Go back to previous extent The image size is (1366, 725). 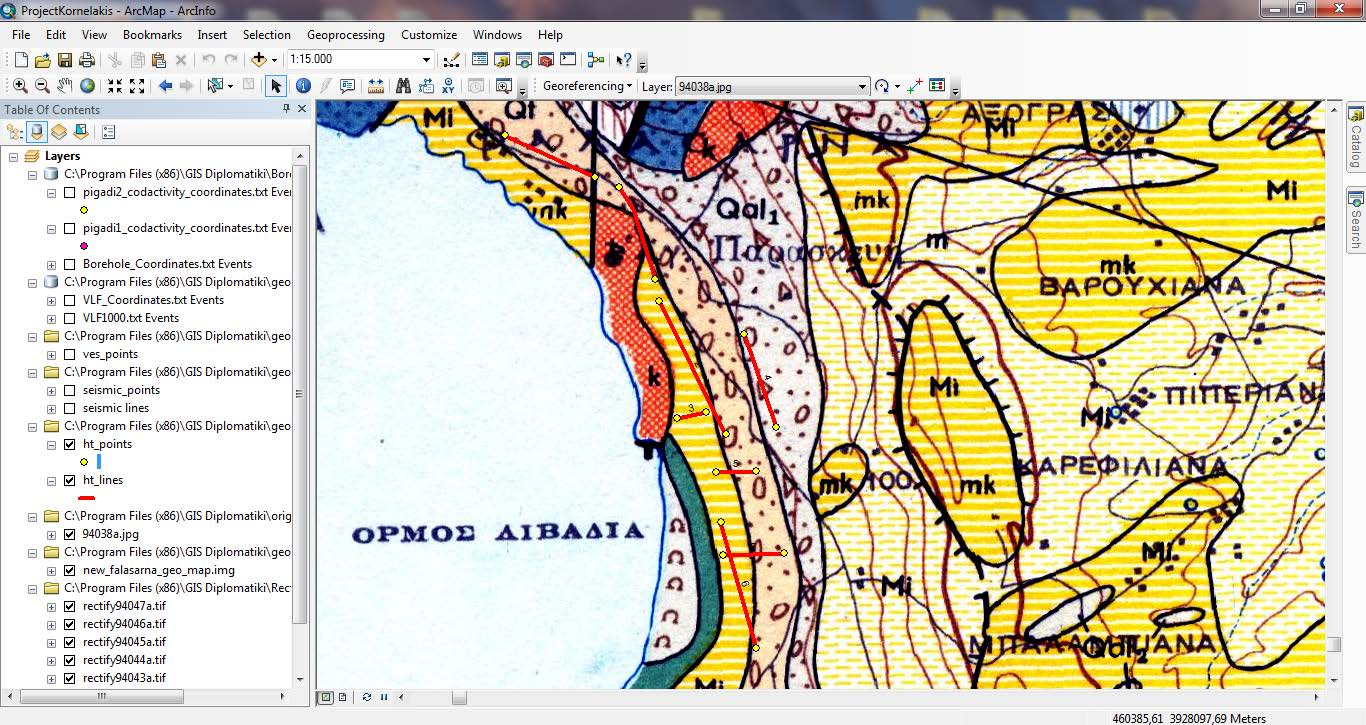166,86
